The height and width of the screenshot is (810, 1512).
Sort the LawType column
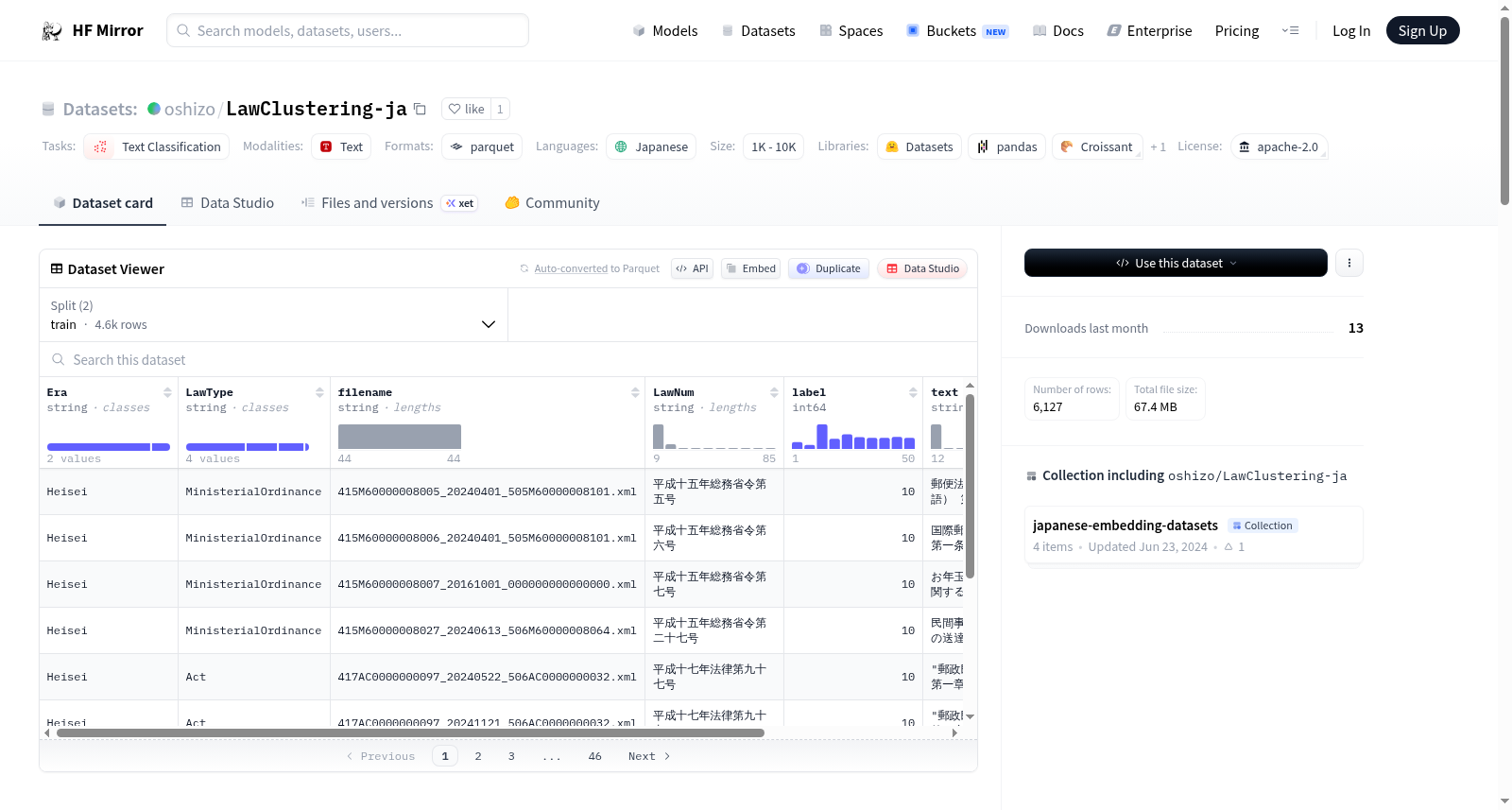[x=319, y=393]
